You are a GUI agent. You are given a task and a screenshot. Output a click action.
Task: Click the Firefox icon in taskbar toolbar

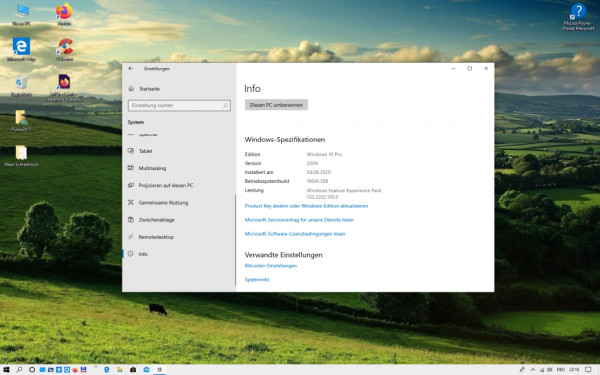pyautogui.click(x=75, y=370)
